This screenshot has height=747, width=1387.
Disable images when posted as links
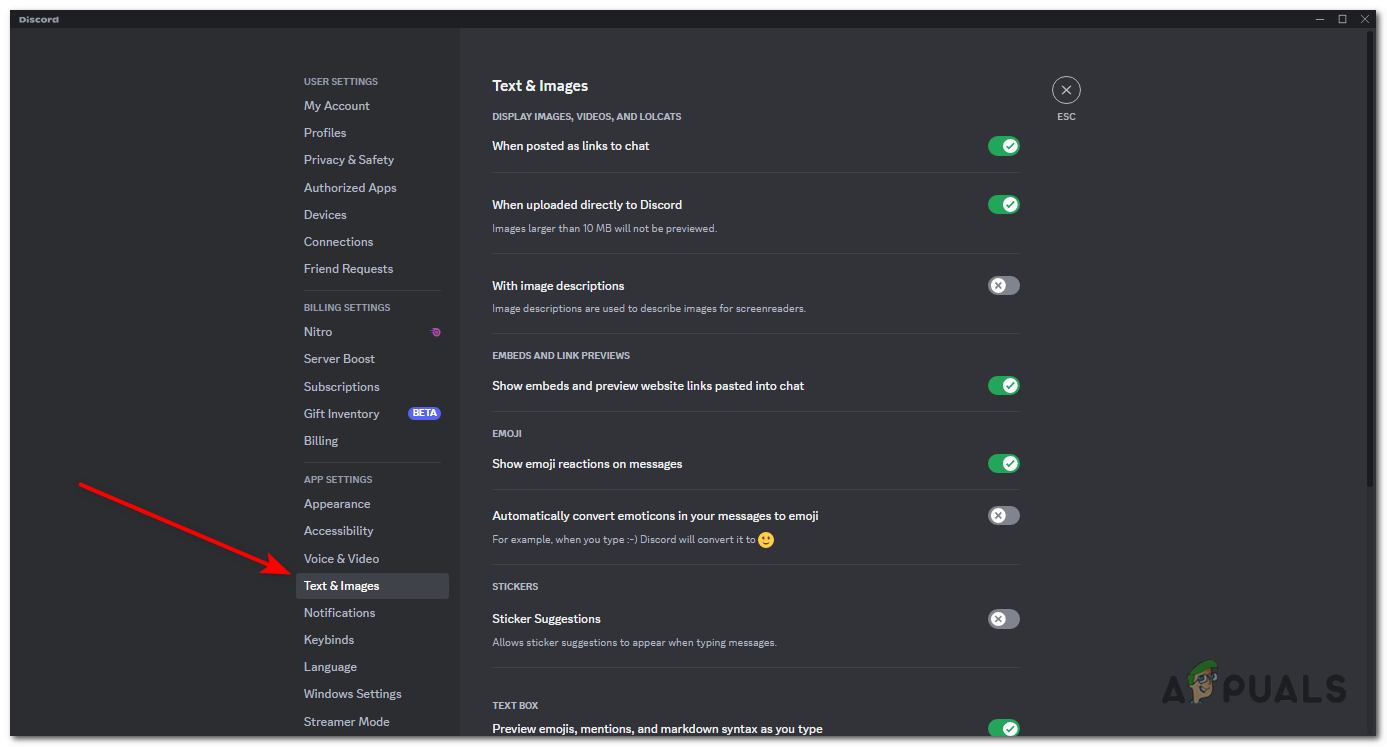[1003, 146]
